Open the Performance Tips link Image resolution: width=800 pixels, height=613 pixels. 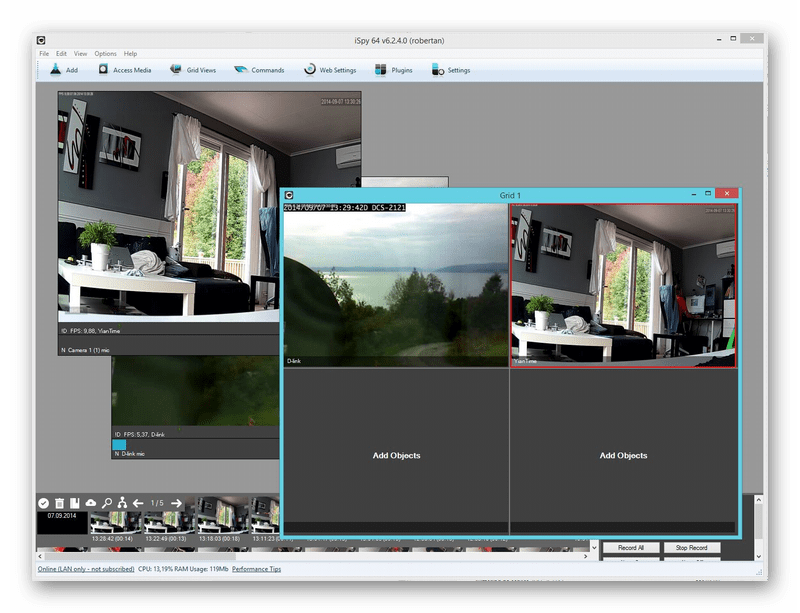pyautogui.click(x=256, y=569)
